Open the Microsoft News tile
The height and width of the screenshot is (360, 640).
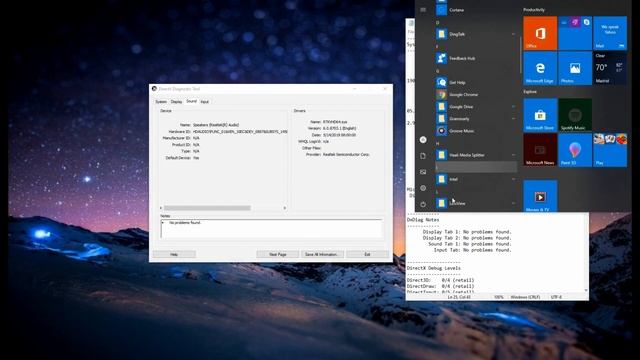[x=540, y=150]
